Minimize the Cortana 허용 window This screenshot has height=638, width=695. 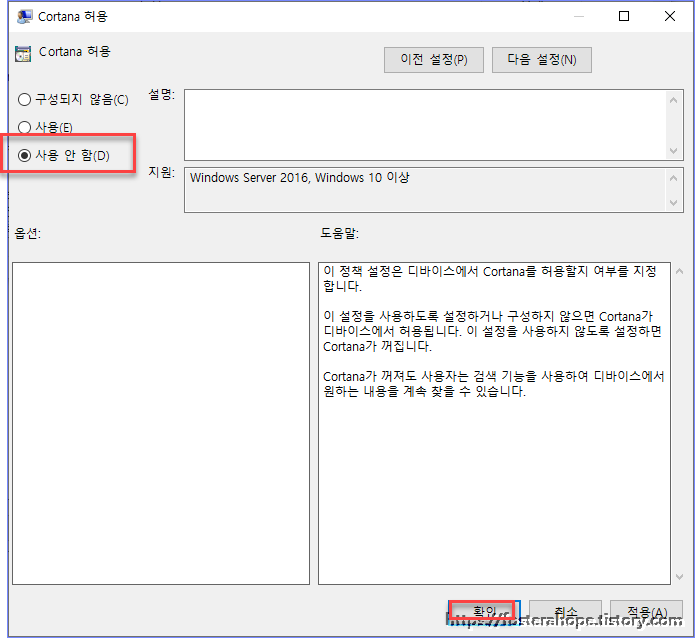(x=578, y=16)
